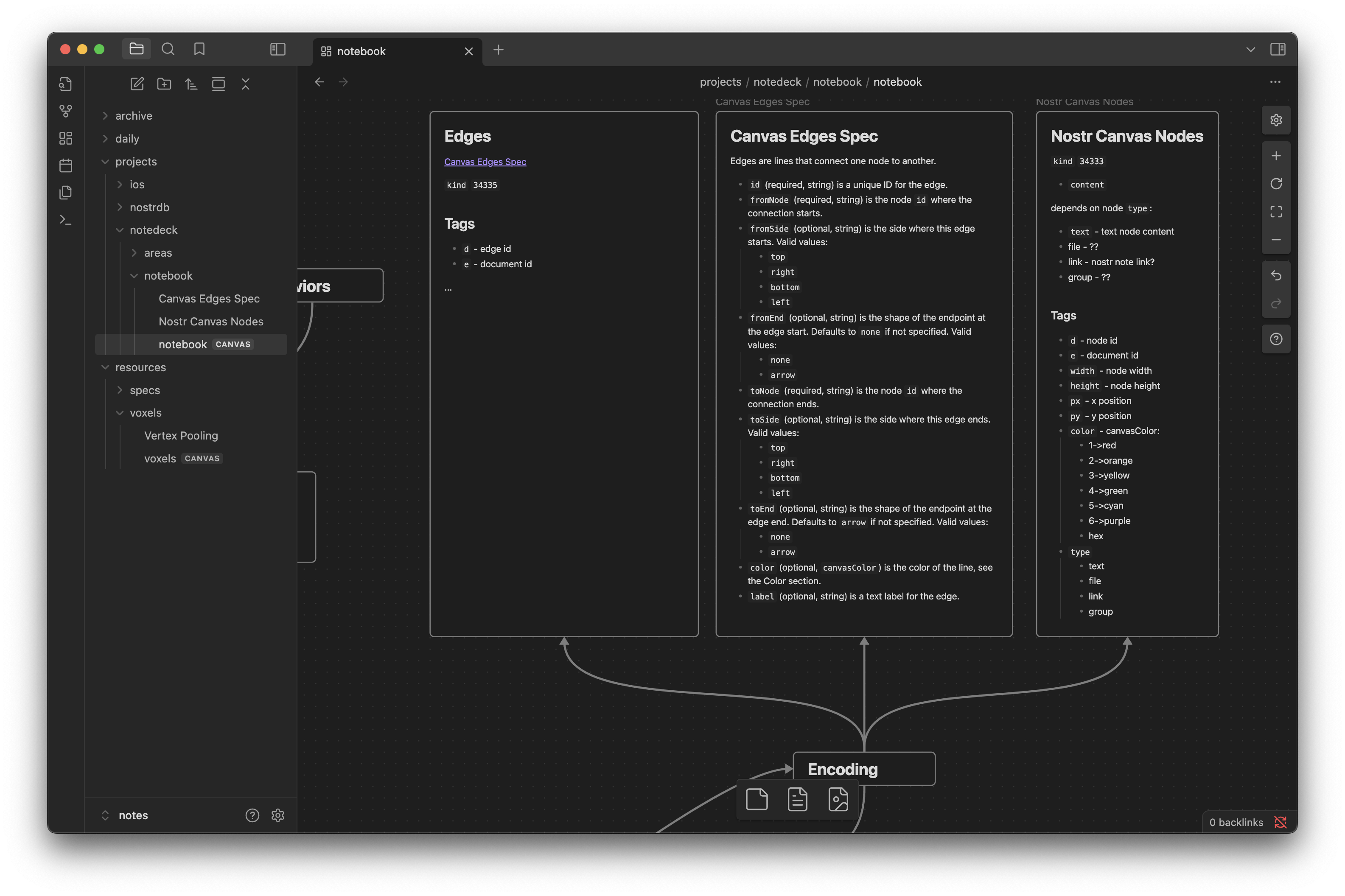Screen dimensions: 1345x896
Task: Navigate back in history
Action: [319, 82]
